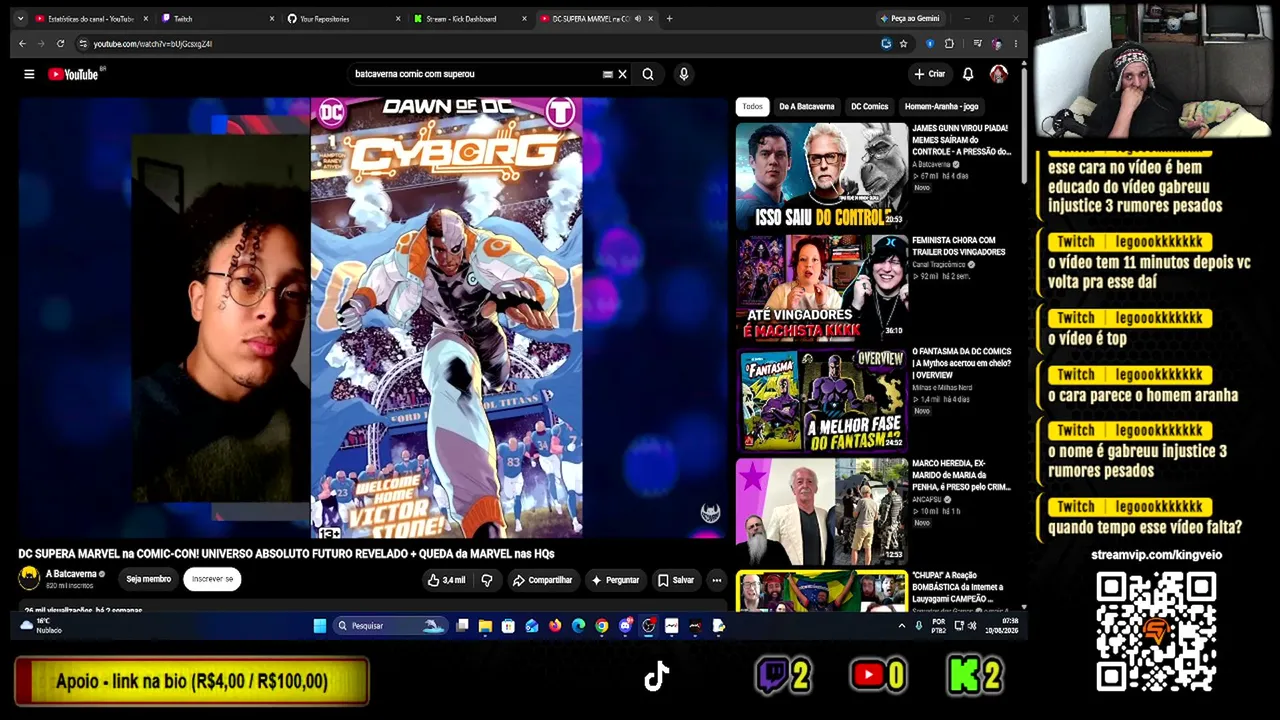Close the DC SUPERA MARVEL tab
The height and width of the screenshot is (720, 1280).
tap(651, 19)
